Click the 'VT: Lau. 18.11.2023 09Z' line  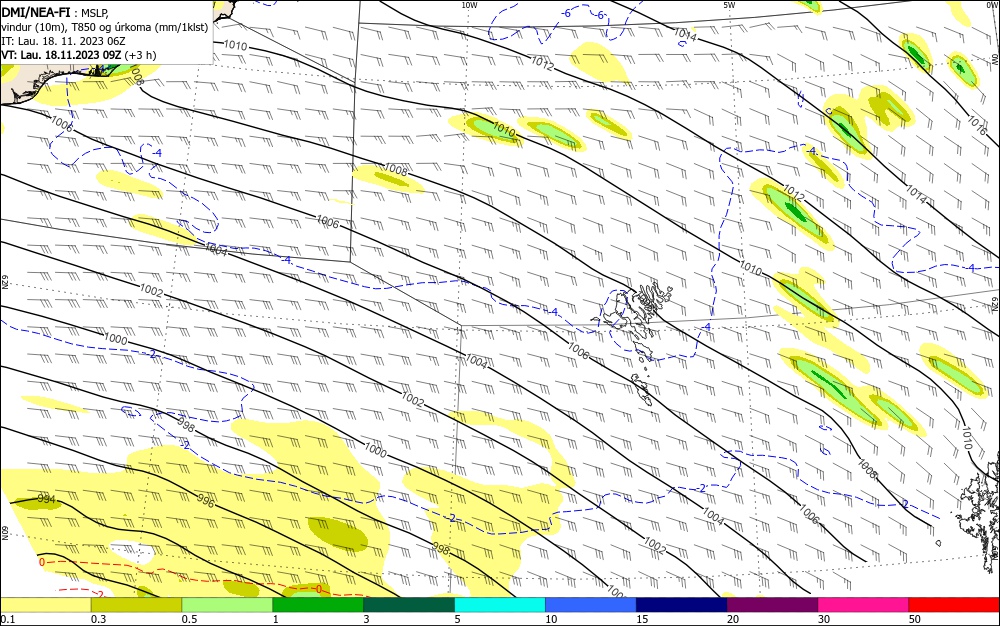61,55
